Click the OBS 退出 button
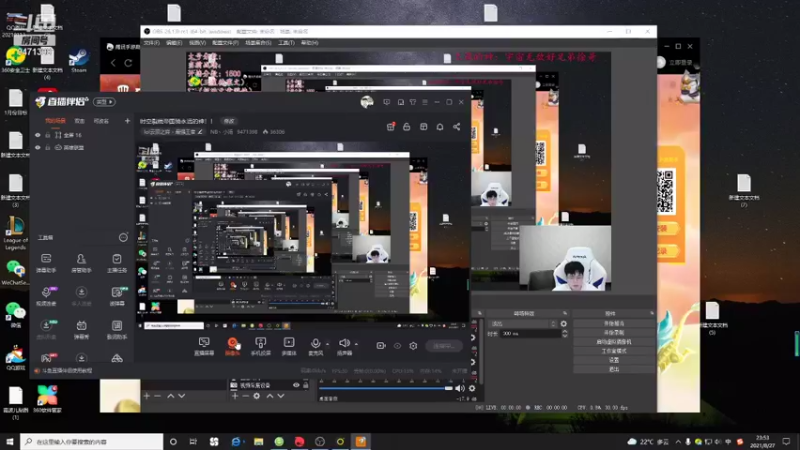 click(614, 369)
